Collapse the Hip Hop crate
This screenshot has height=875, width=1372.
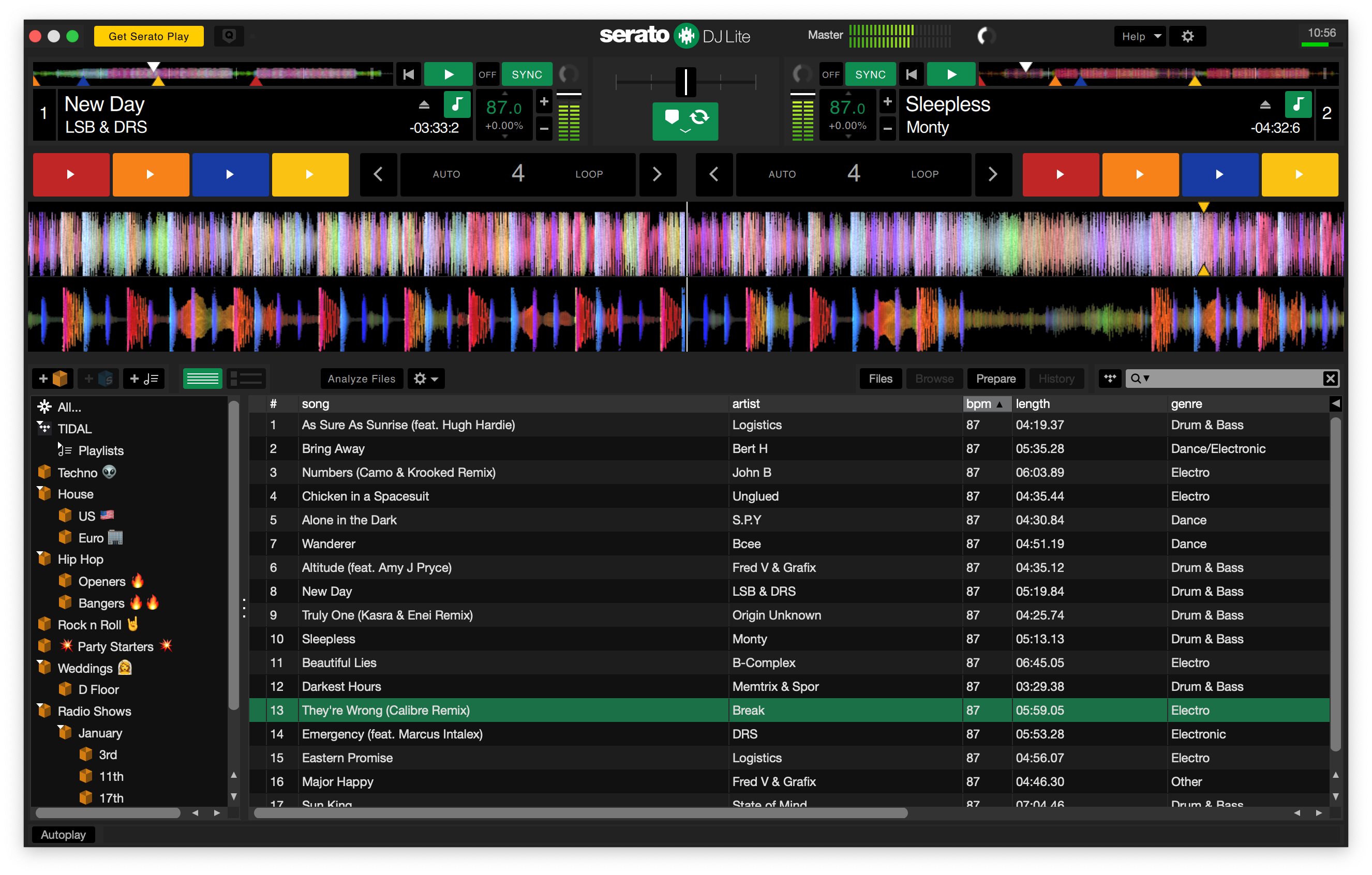tap(40, 554)
